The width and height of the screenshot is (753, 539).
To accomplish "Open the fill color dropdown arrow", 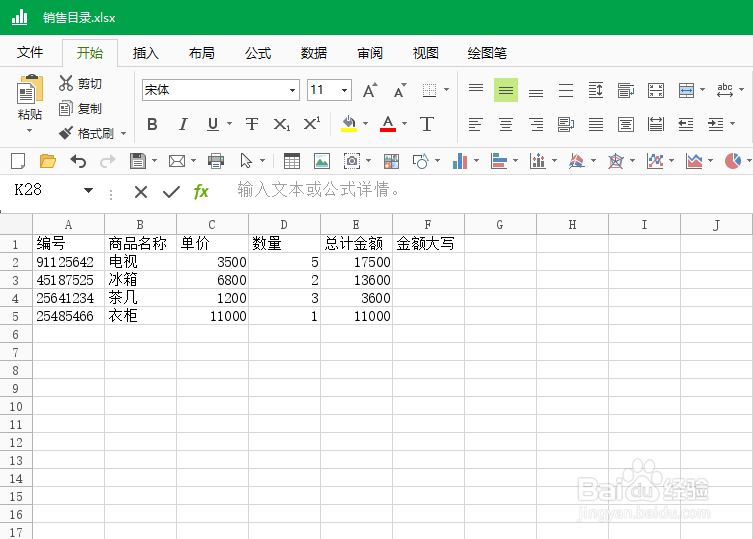I will [365, 124].
